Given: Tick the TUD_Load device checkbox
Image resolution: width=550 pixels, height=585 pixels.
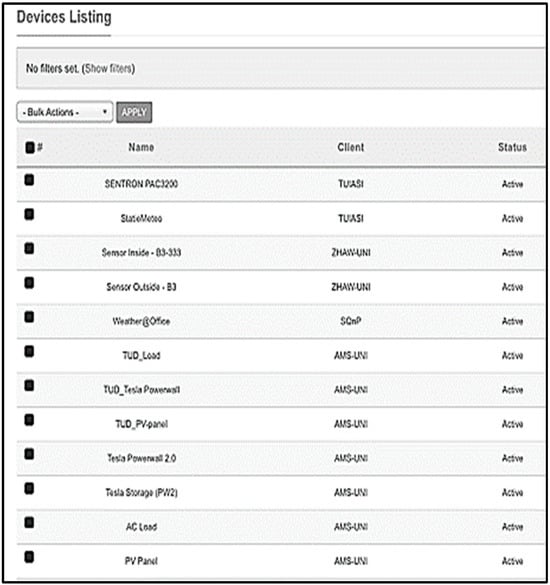Looking at the screenshot, I should click(29, 351).
